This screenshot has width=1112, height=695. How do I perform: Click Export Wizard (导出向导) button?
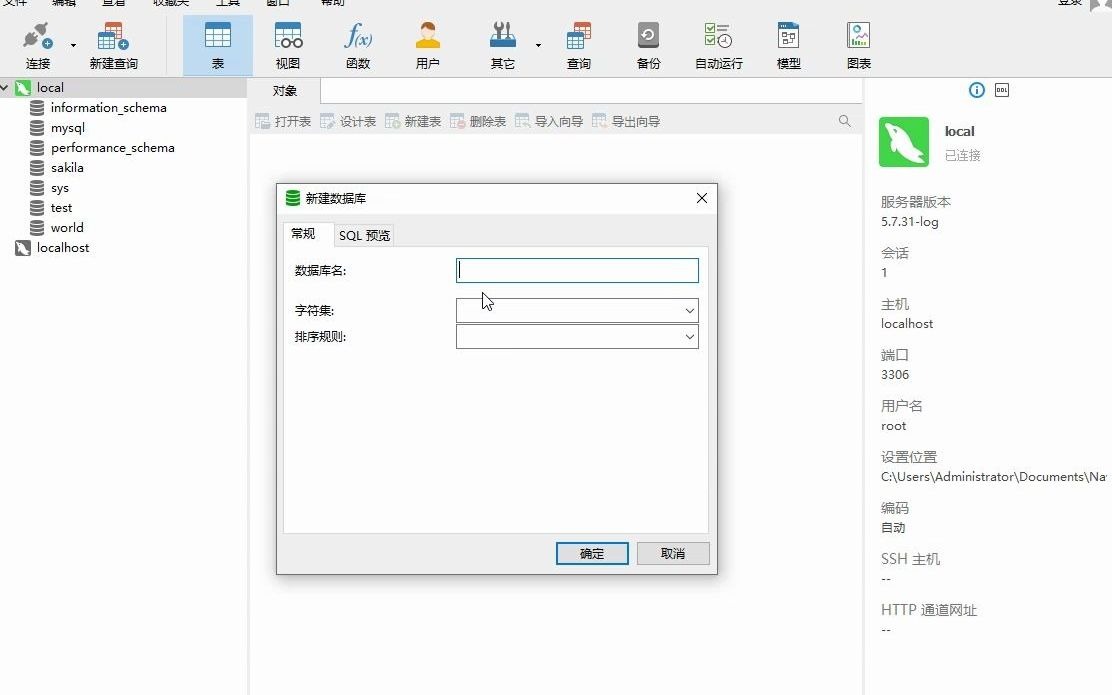pyautogui.click(x=626, y=121)
